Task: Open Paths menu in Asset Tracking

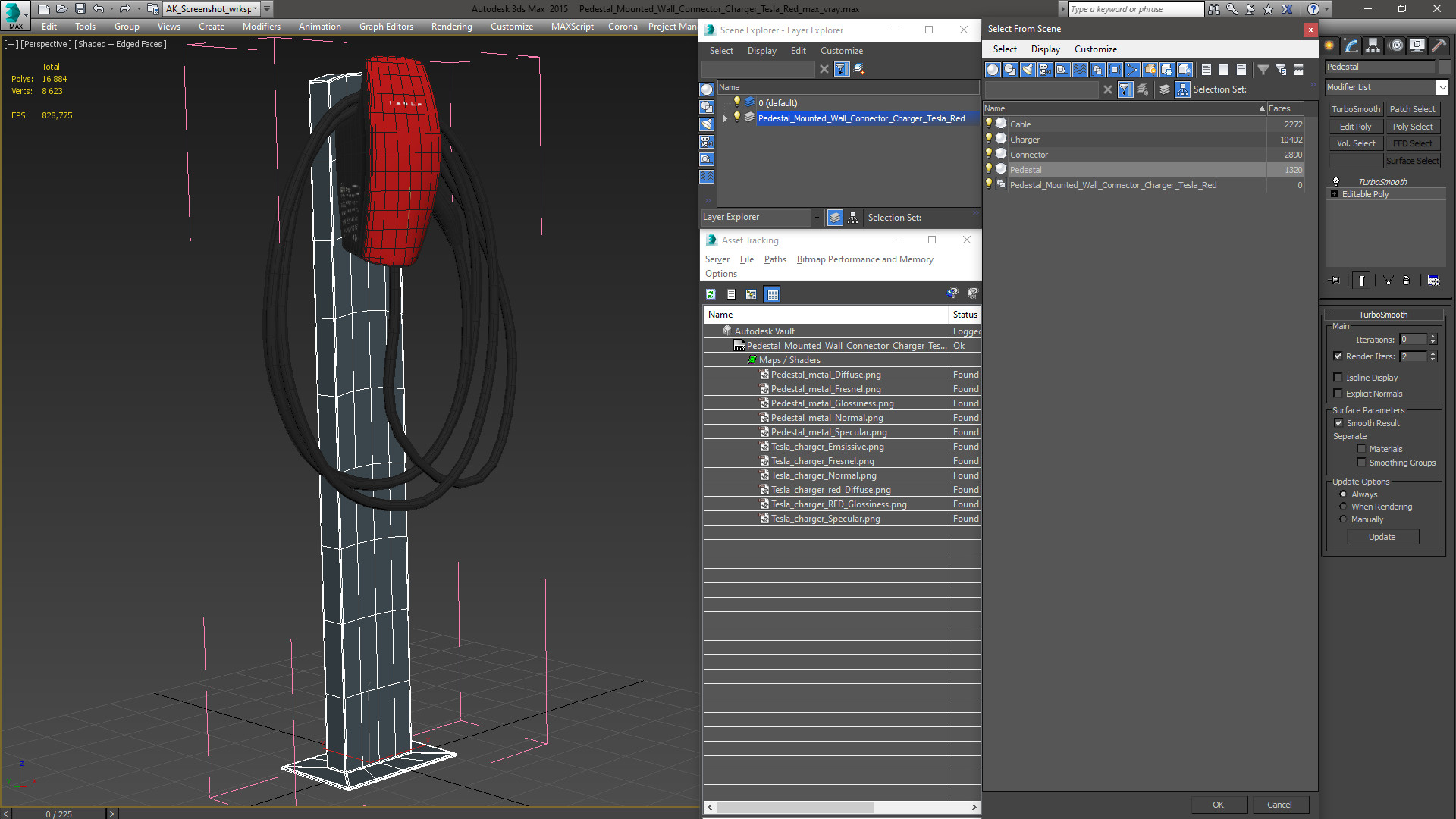Action: pos(775,259)
